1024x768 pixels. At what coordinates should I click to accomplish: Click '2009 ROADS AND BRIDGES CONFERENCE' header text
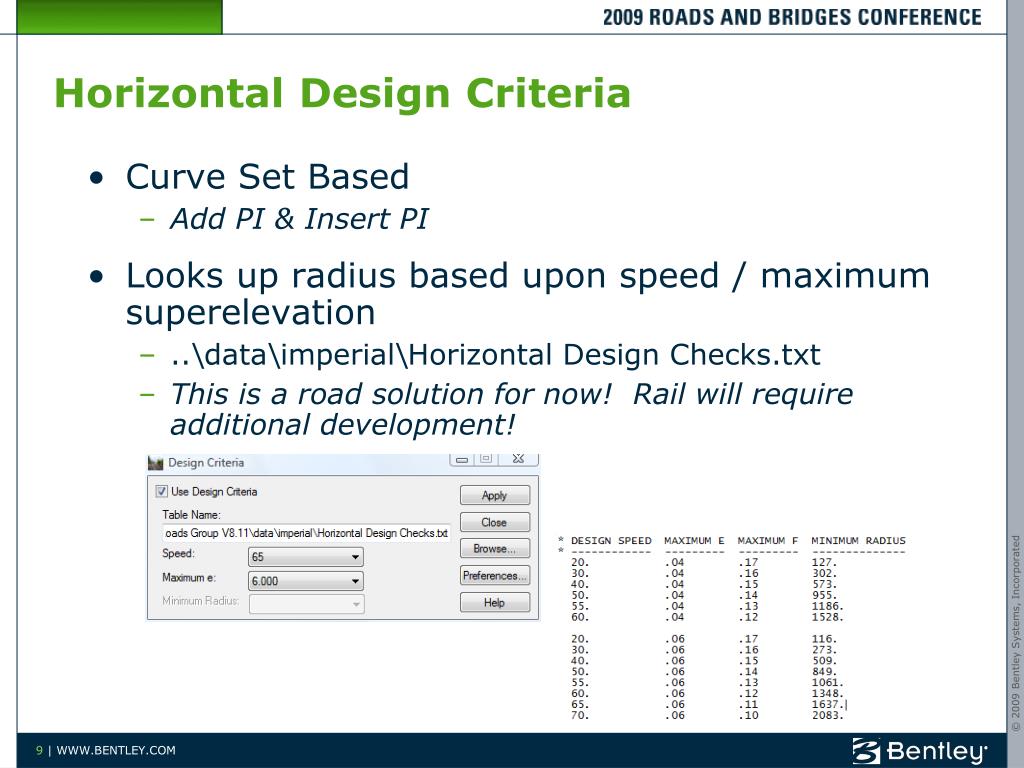(792, 17)
